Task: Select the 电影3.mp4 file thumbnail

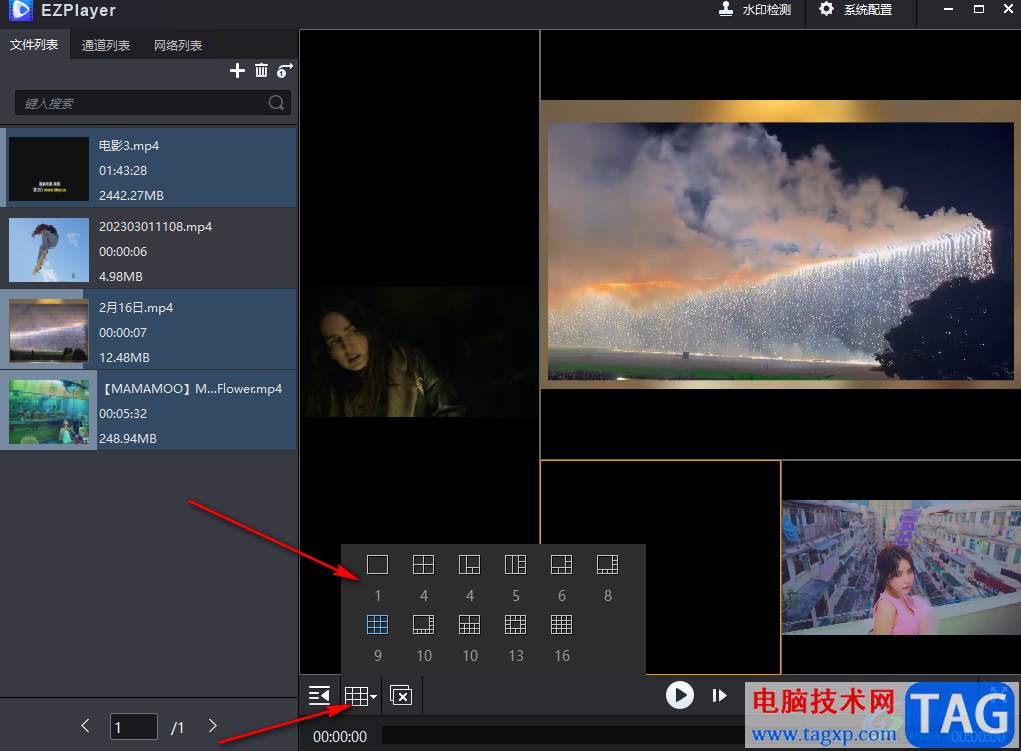Action: [49, 169]
